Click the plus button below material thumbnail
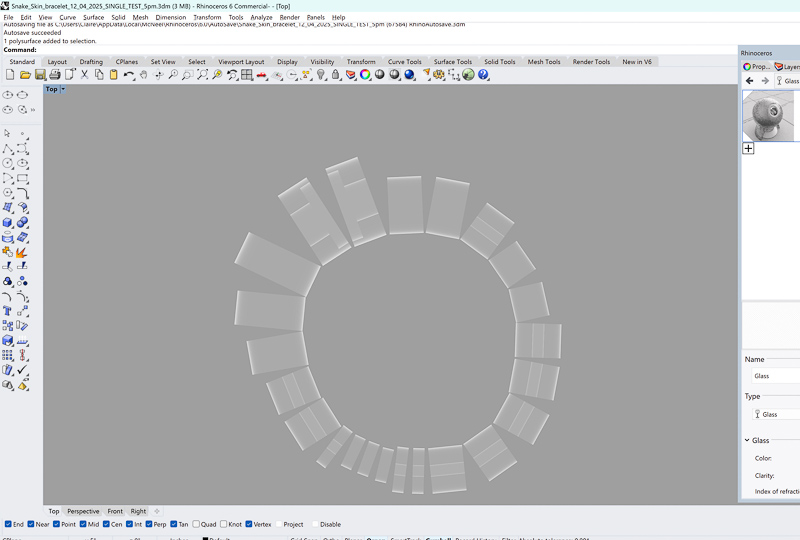The height and width of the screenshot is (540, 800). pyautogui.click(x=748, y=148)
